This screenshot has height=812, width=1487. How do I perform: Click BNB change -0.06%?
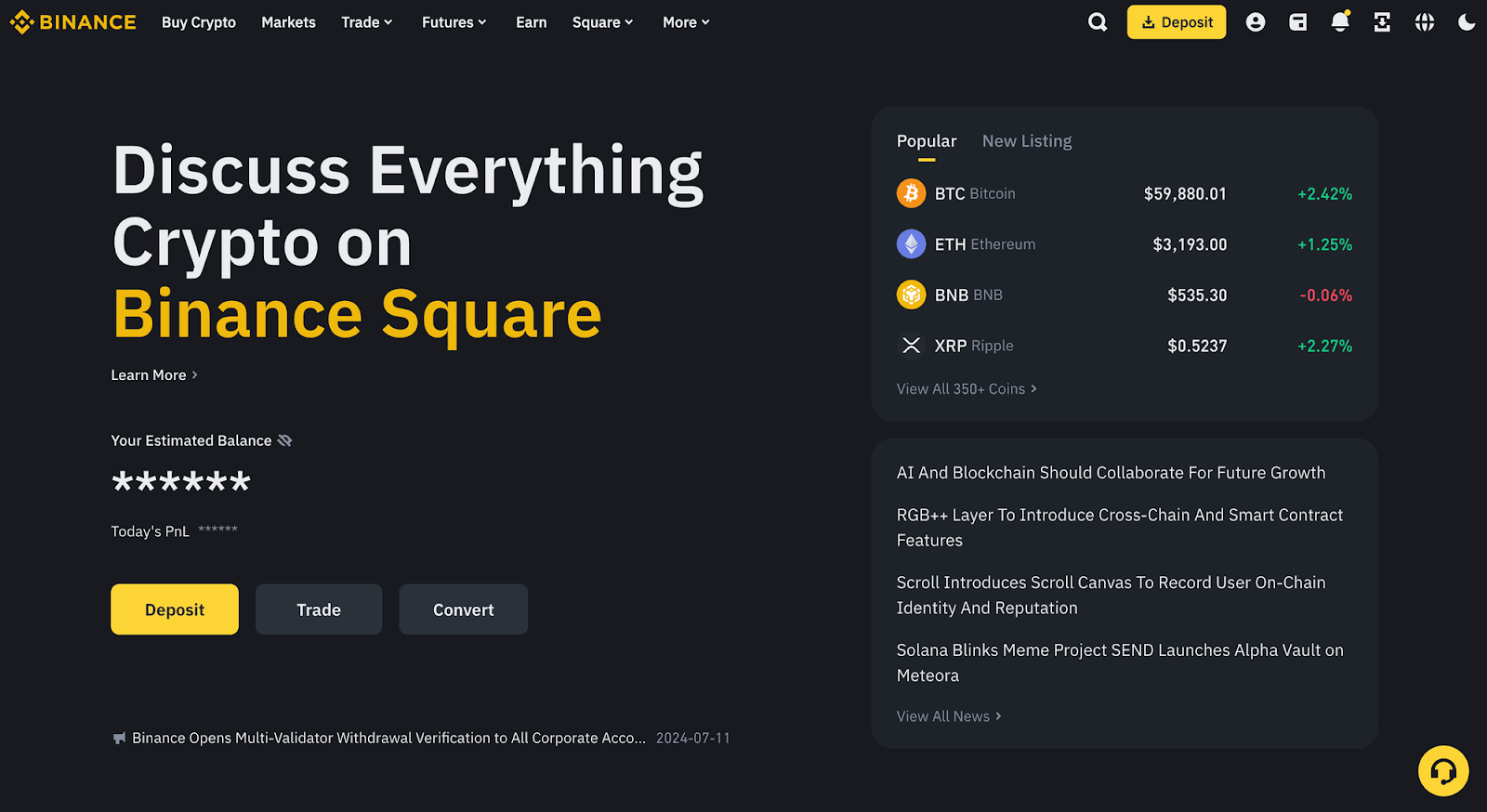(1325, 295)
